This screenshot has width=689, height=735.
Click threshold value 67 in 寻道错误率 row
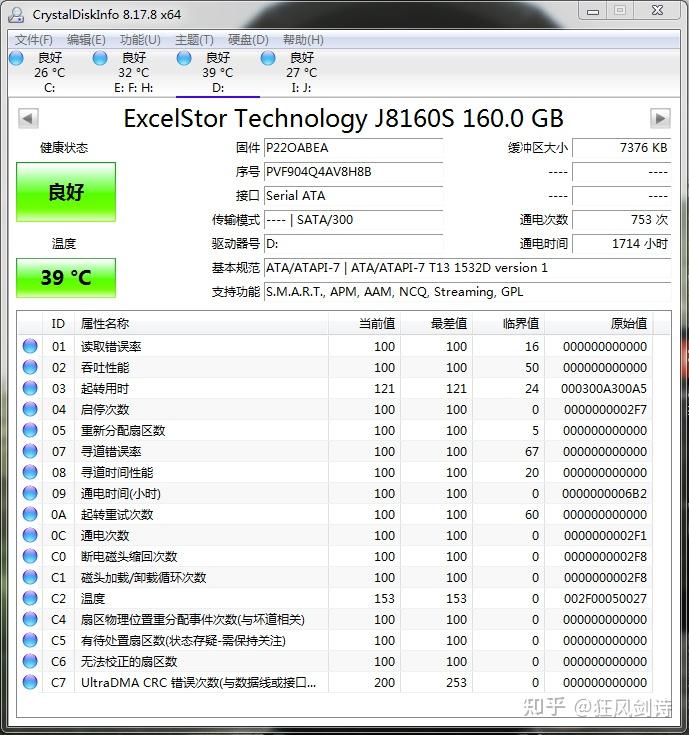[532, 451]
